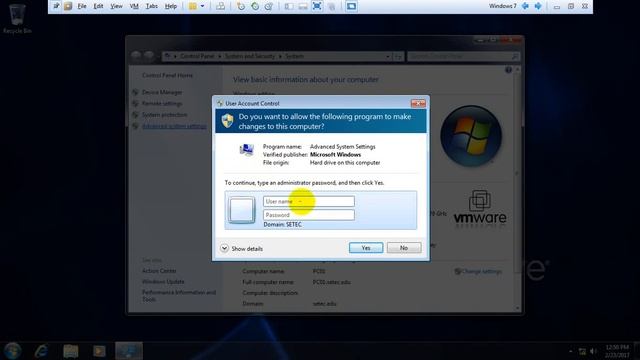
Task: Open the VMware File menu
Action: [82, 6]
